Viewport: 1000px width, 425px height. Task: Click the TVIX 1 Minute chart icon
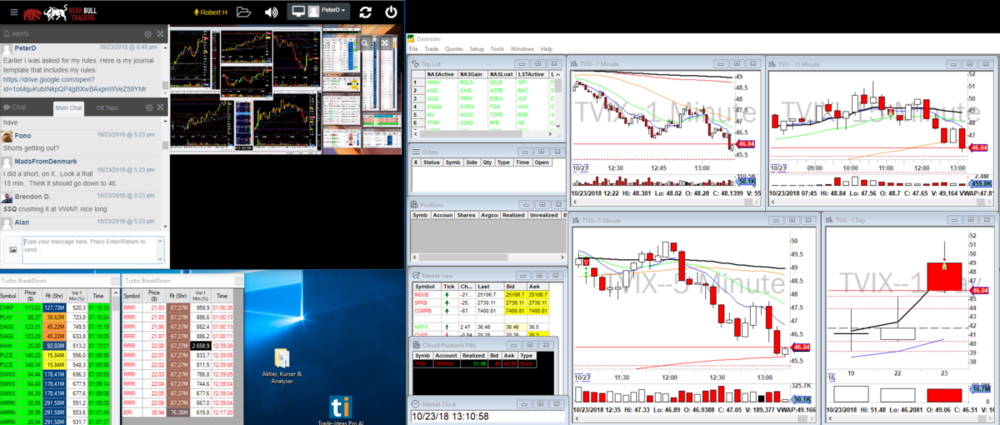coord(575,64)
